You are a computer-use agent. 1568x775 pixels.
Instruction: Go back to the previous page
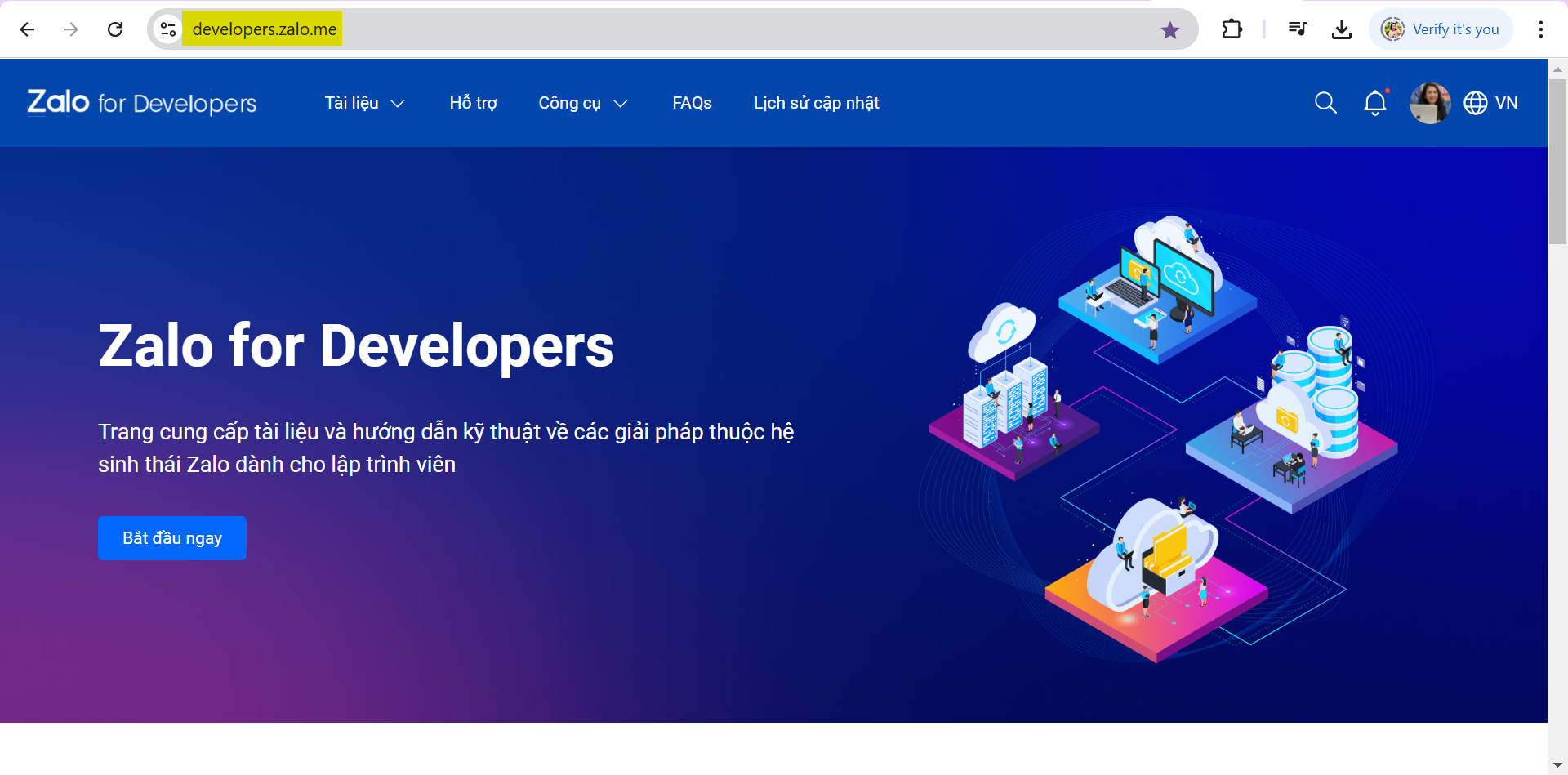[x=27, y=29]
